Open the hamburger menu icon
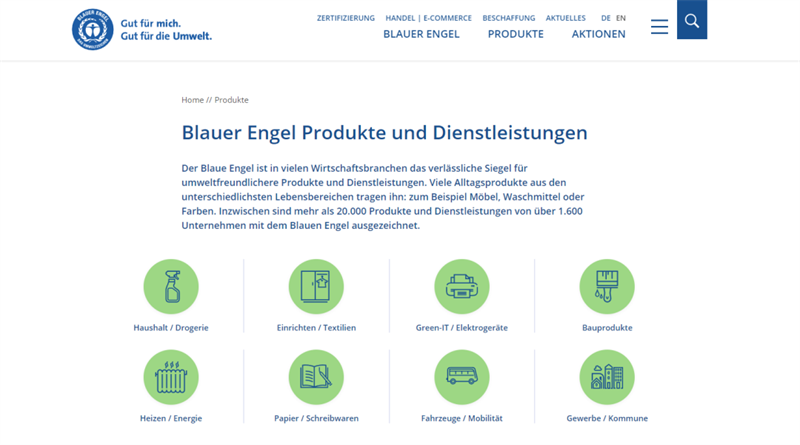 (659, 27)
